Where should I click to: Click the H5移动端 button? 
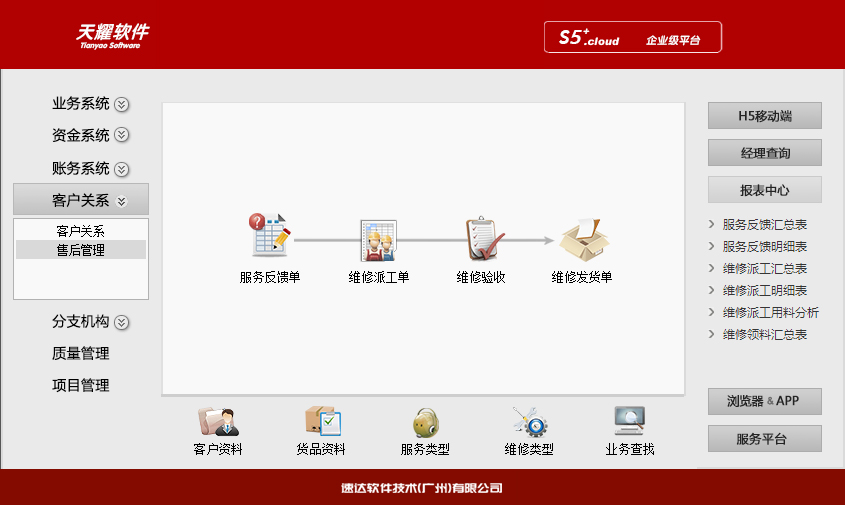tap(765, 116)
